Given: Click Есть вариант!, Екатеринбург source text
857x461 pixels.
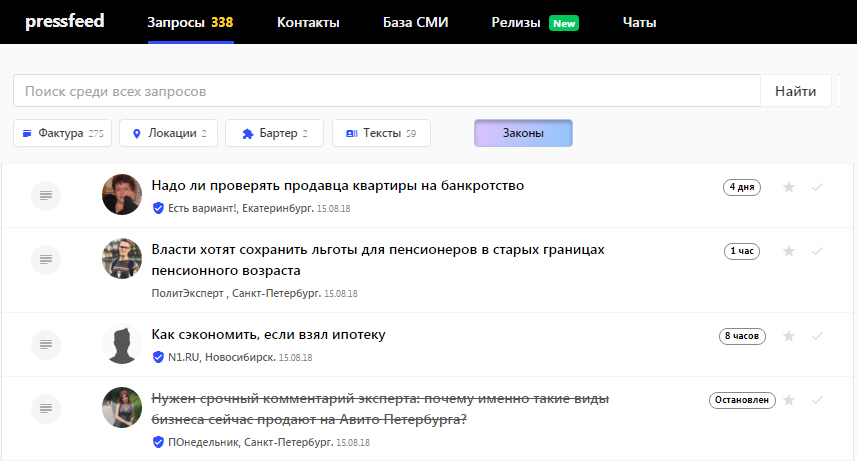Looking at the screenshot, I should pos(240,208).
